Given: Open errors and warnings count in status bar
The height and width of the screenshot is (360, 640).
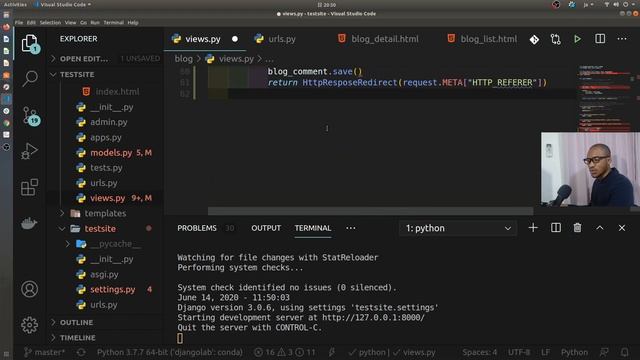Looking at the screenshot, I should click(x=284, y=352).
